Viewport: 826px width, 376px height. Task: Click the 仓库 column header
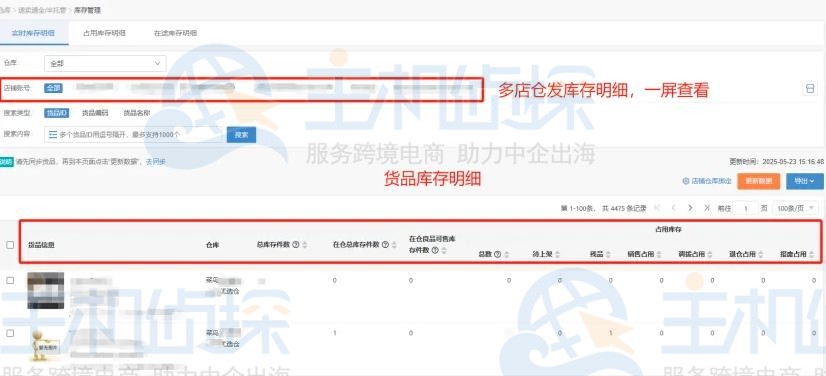pos(212,245)
